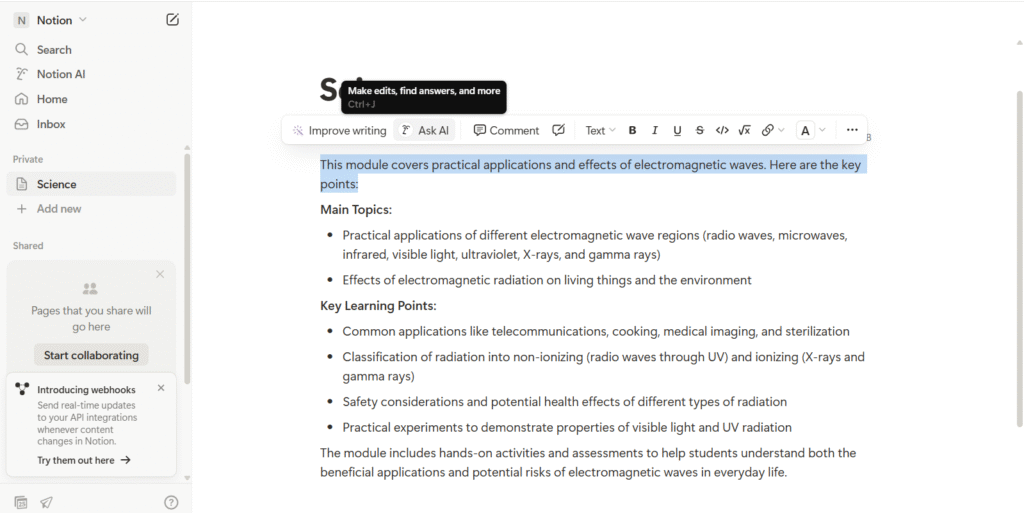1024x513 pixels.
Task: Click the Practical experiments bullet text
Action: pos(568,428)
